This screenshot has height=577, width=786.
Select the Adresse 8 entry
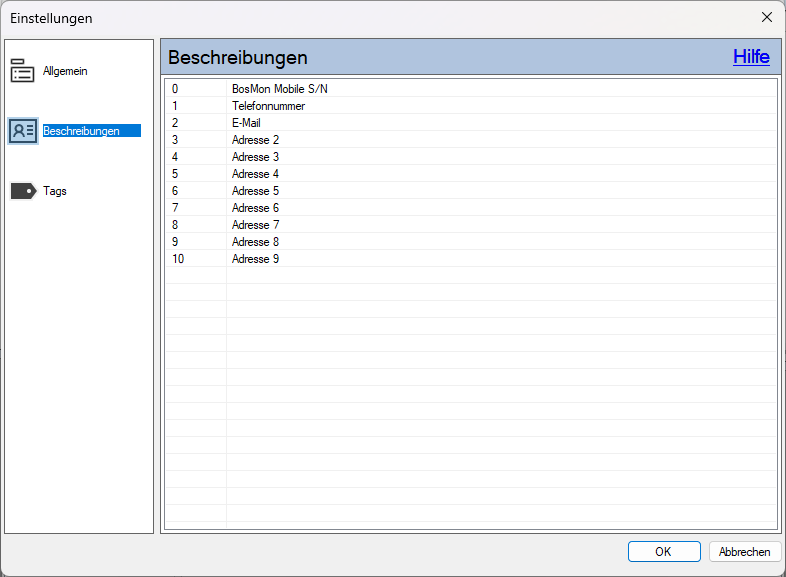(x=471, y=242)
